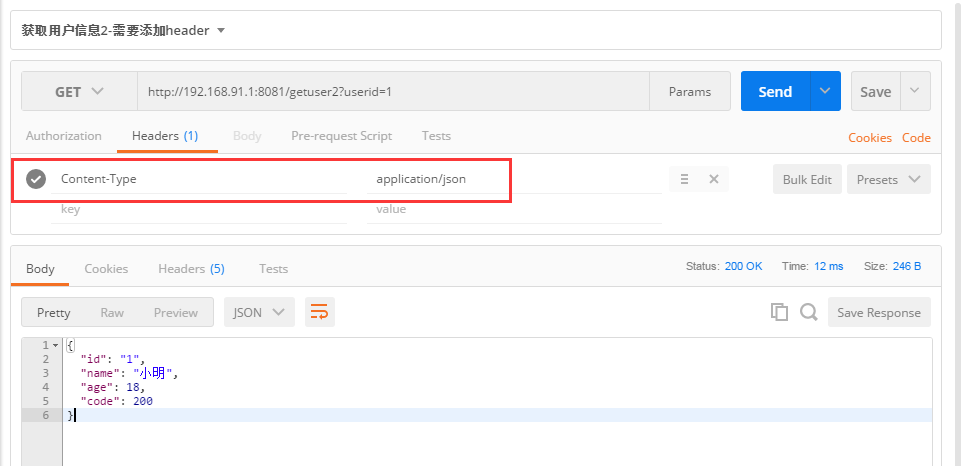Open the request Tests tab
The width and height of the screenshot is (963, 466).
coord(436,136)
